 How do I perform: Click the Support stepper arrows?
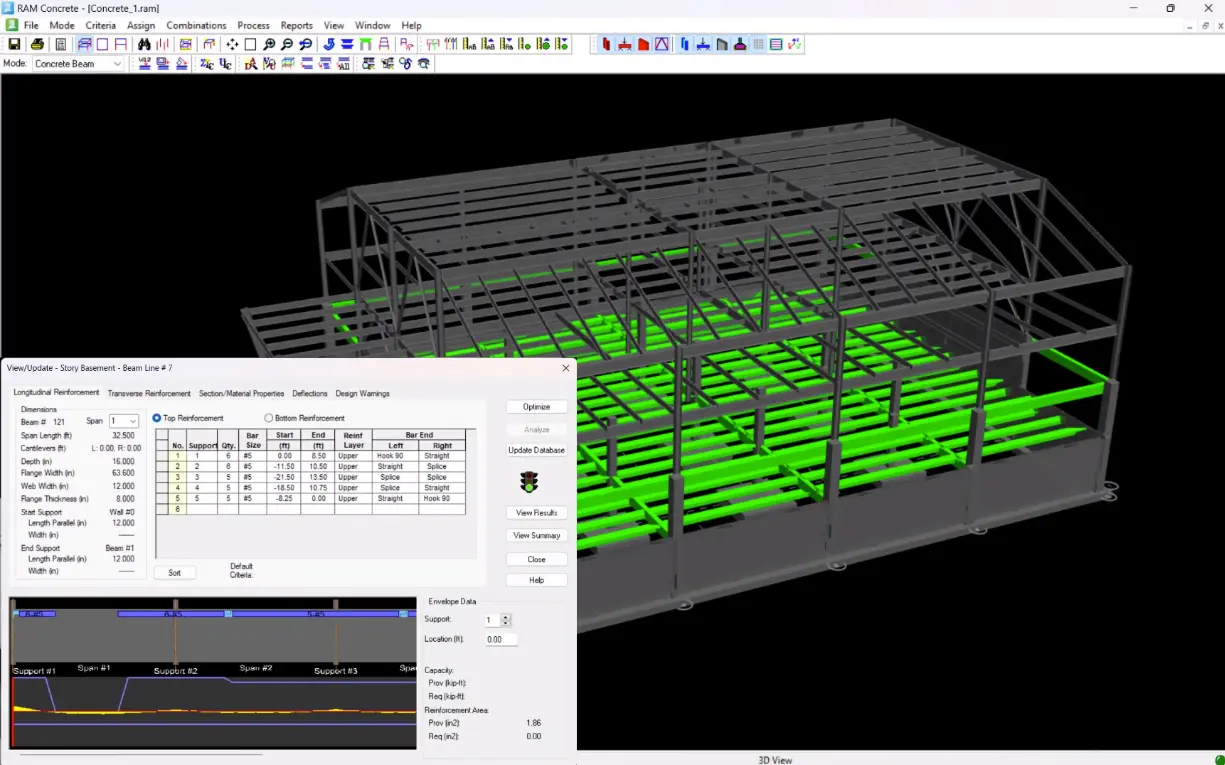tap(506, 620)
